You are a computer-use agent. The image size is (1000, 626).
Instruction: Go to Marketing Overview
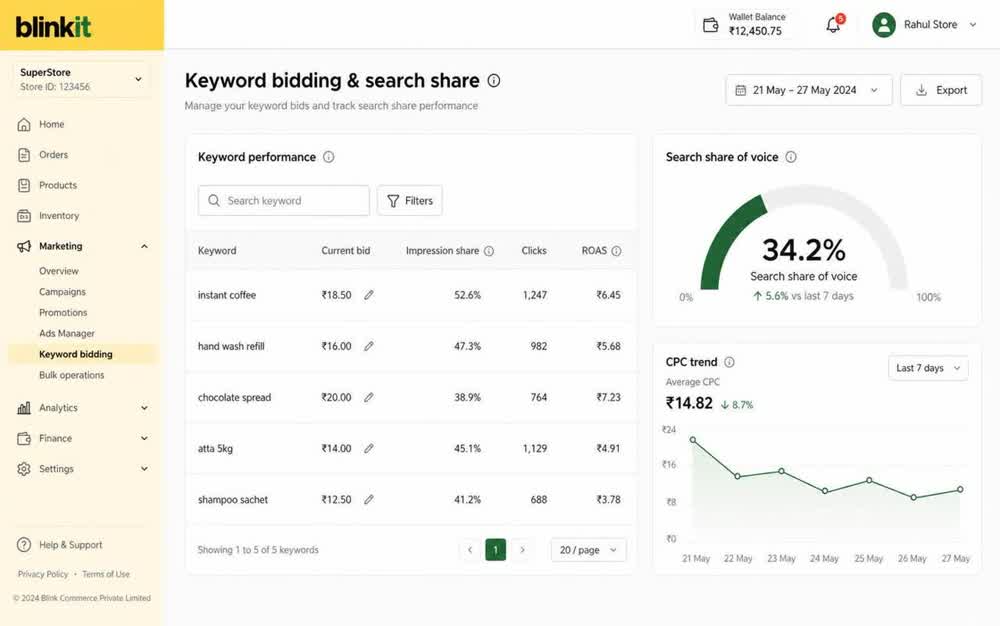pyautogui.click(x=59, y=271)
